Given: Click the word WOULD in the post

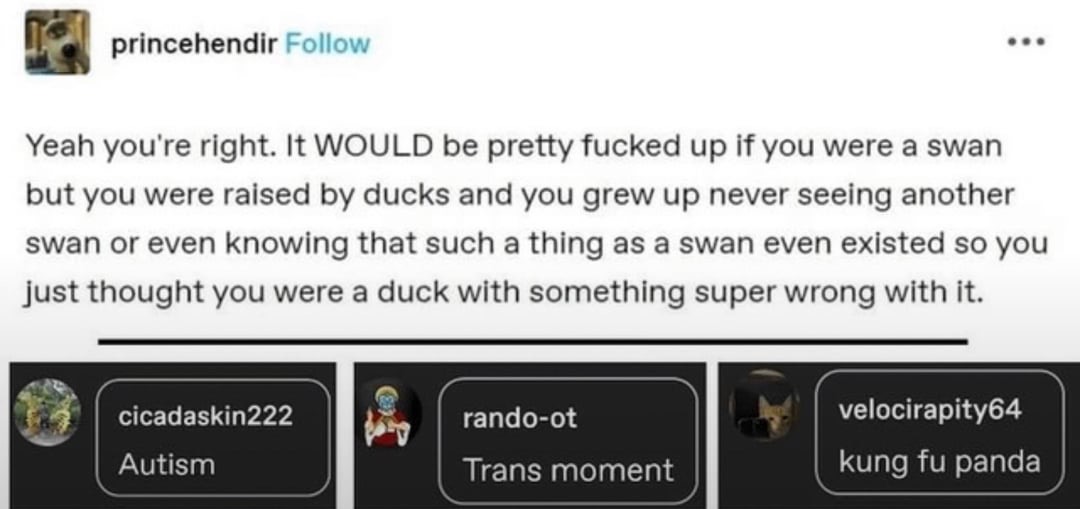Looking at the screenshot, I should pyautogui.click(x=375, y=147).
